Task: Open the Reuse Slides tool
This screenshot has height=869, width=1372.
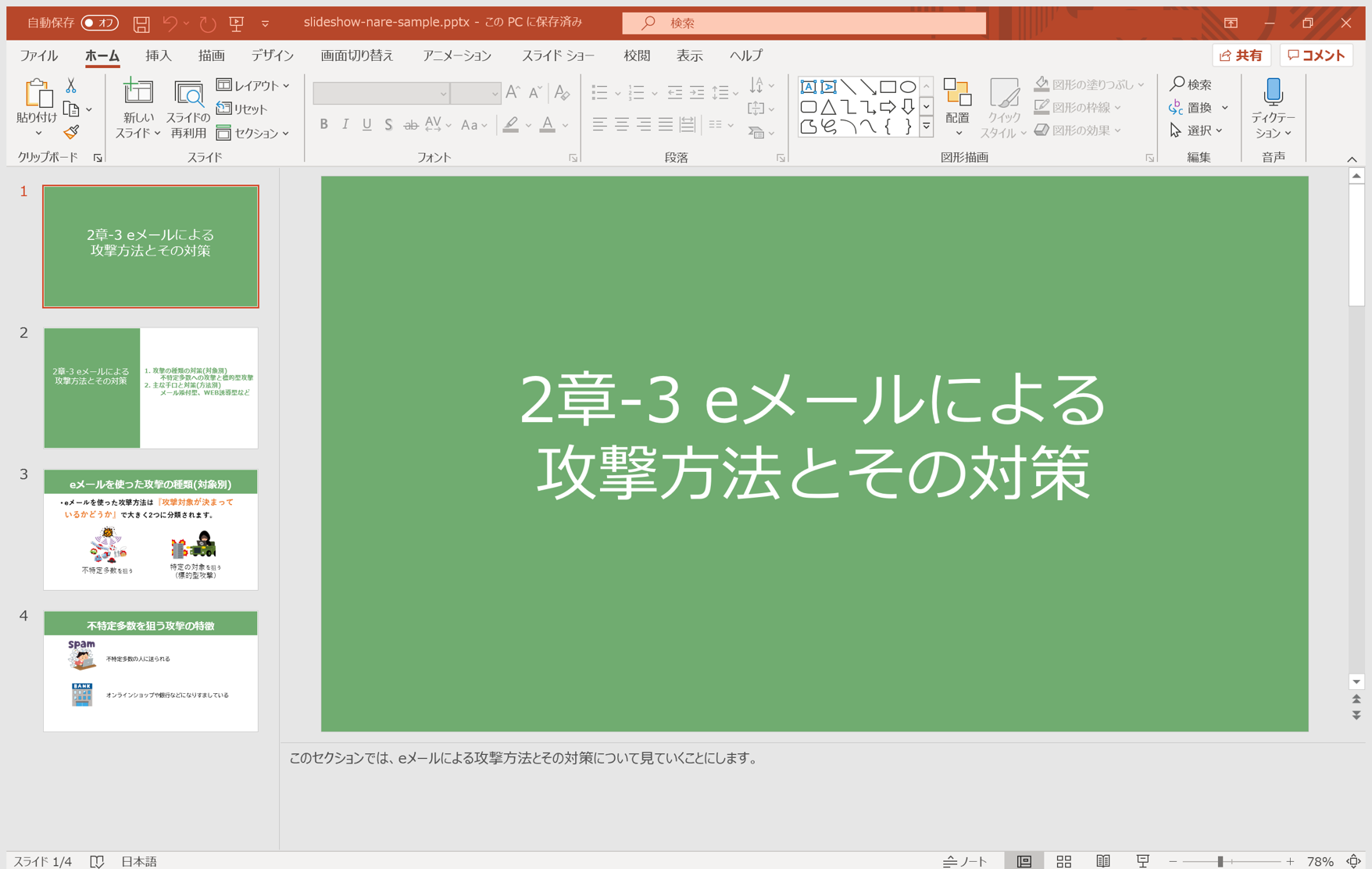Action: [188, 109]
